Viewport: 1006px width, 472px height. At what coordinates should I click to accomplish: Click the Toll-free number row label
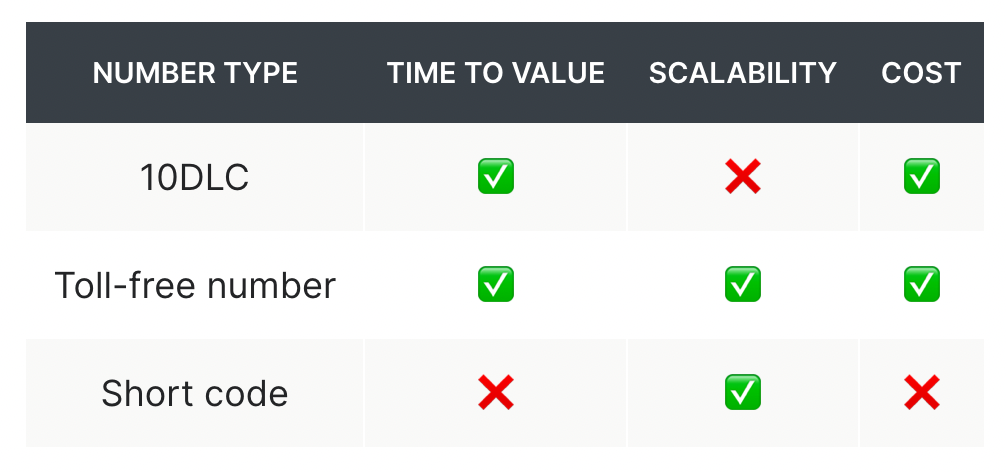click(195, 285)
